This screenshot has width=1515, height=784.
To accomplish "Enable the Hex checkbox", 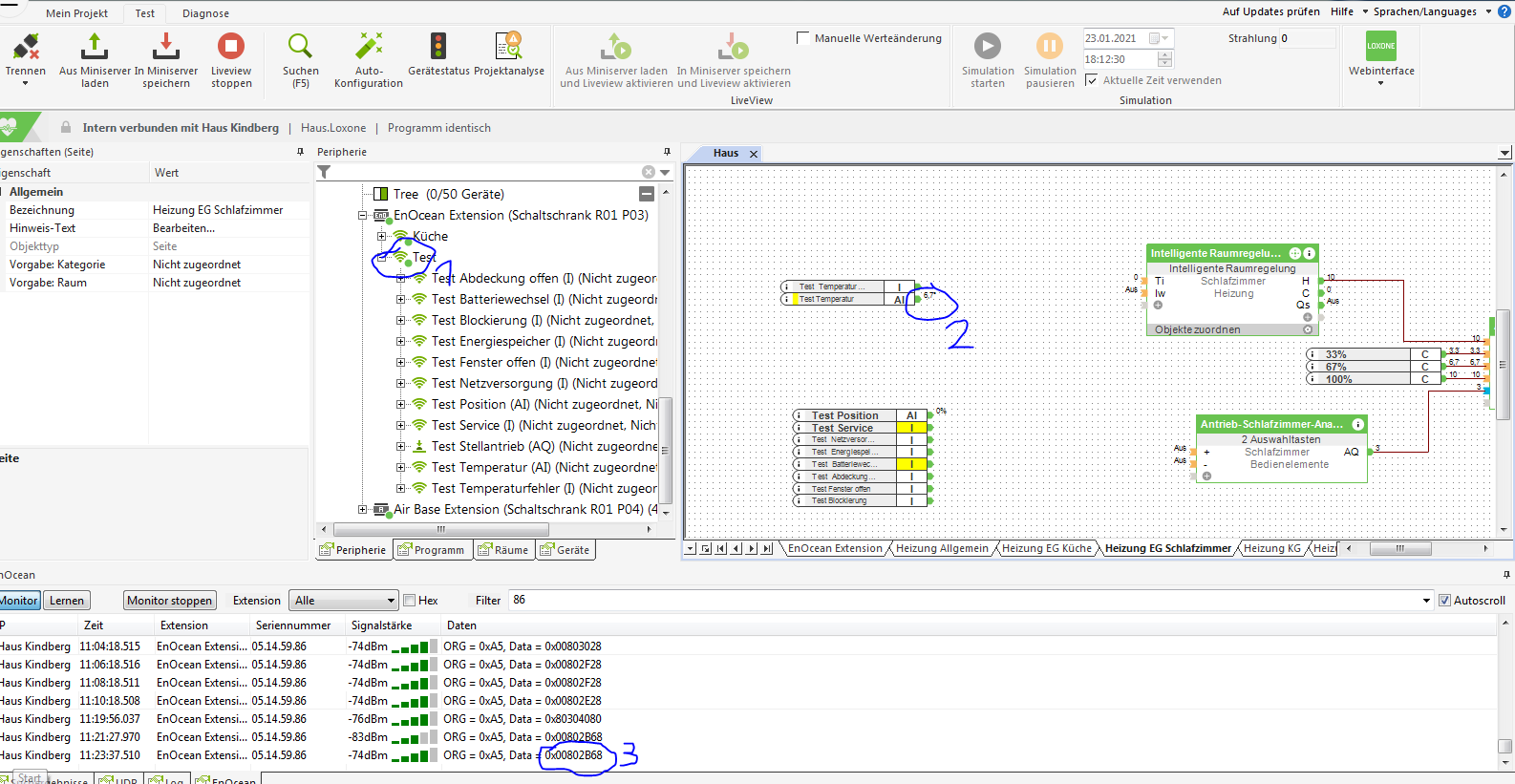I will tap(410, 601).
